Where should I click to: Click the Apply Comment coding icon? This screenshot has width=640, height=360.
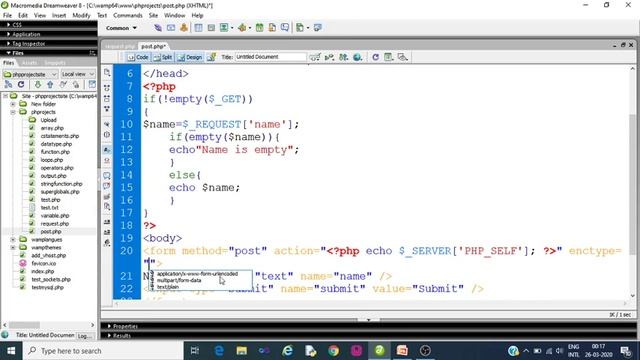(107, 176)
